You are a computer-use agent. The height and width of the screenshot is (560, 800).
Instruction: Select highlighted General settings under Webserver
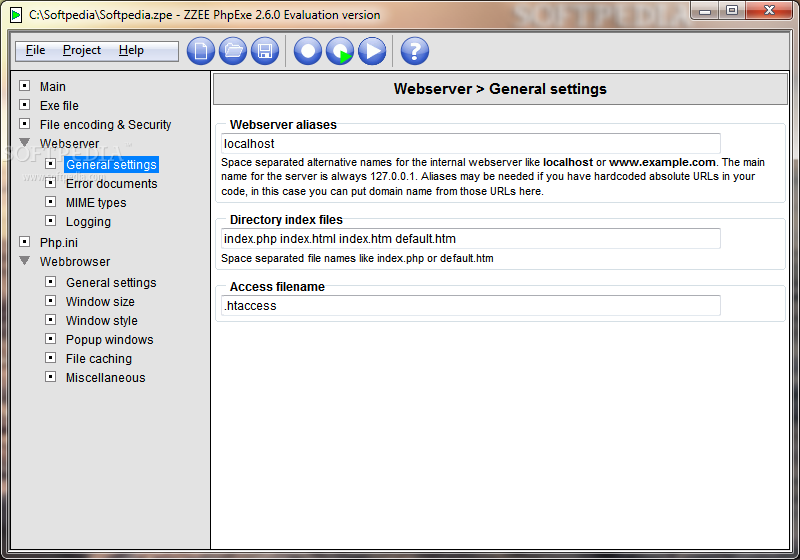[x=111, y=165]
